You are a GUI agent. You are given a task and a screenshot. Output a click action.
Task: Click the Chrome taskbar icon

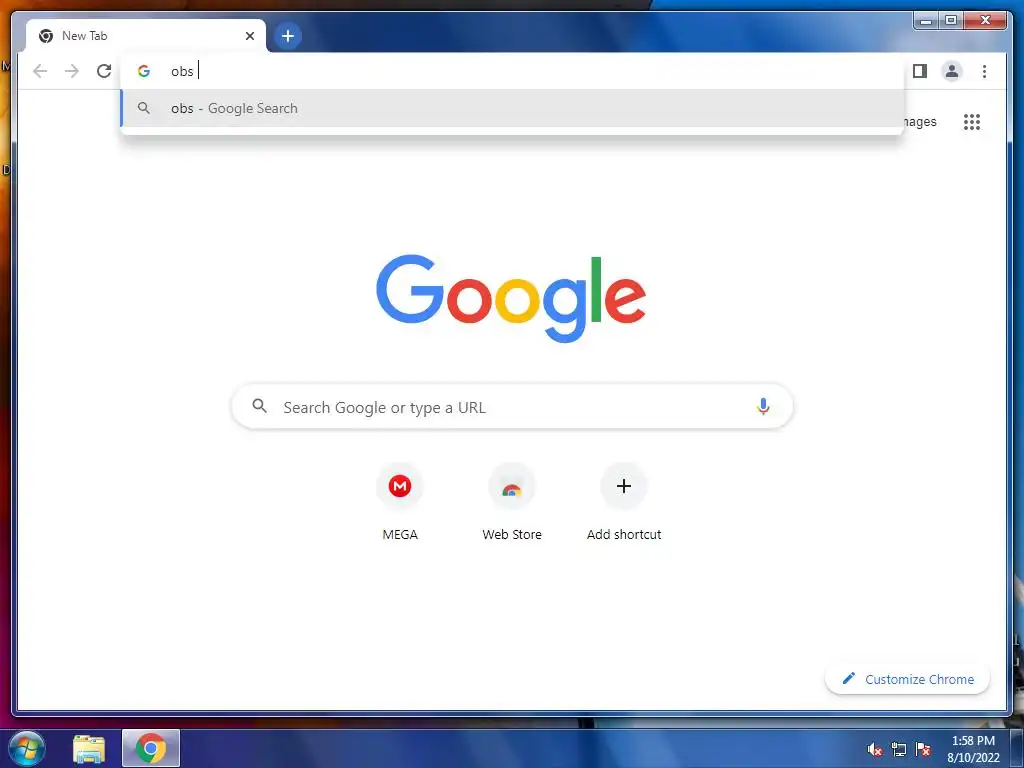151,749
